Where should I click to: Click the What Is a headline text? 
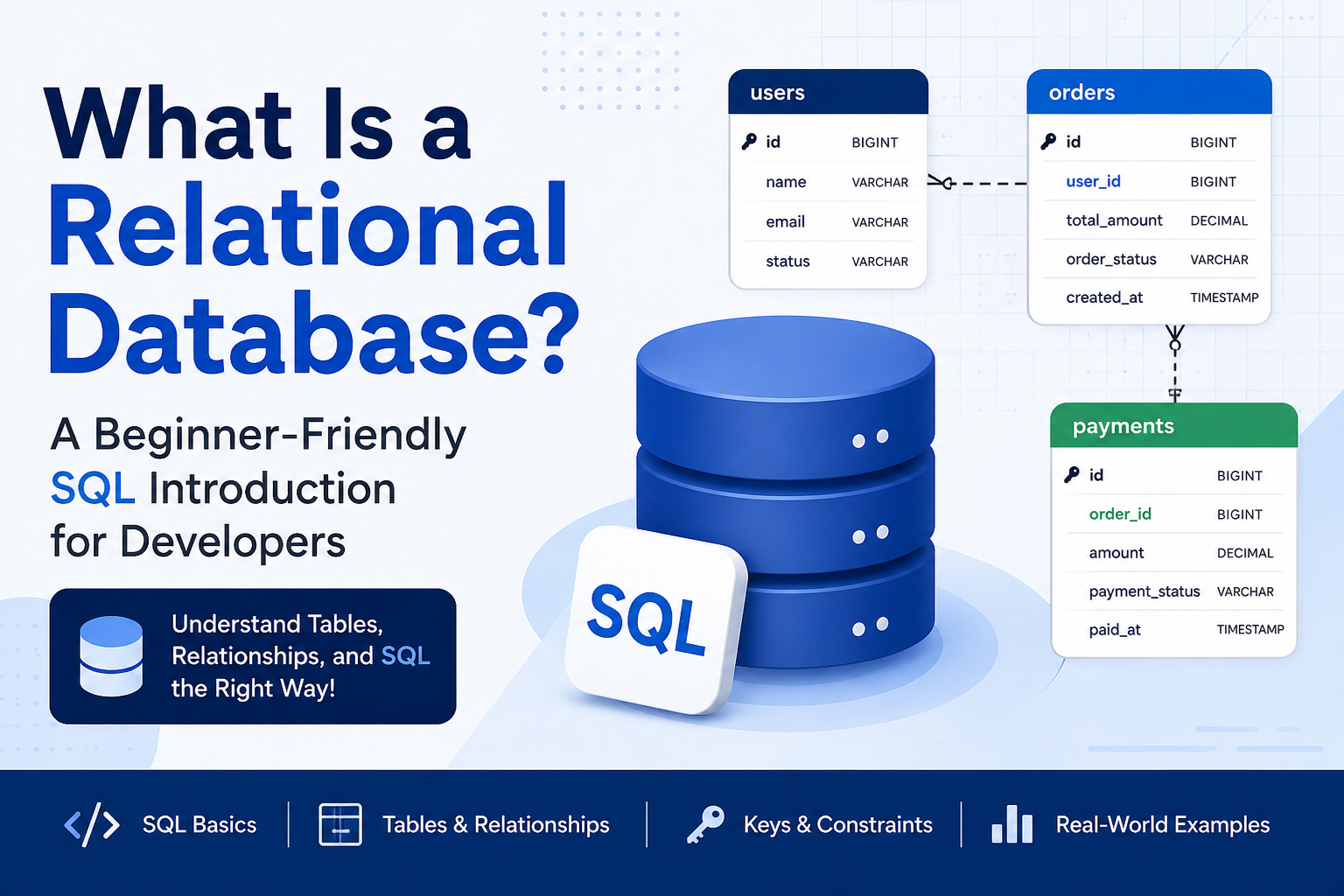[x=258, y=123]
